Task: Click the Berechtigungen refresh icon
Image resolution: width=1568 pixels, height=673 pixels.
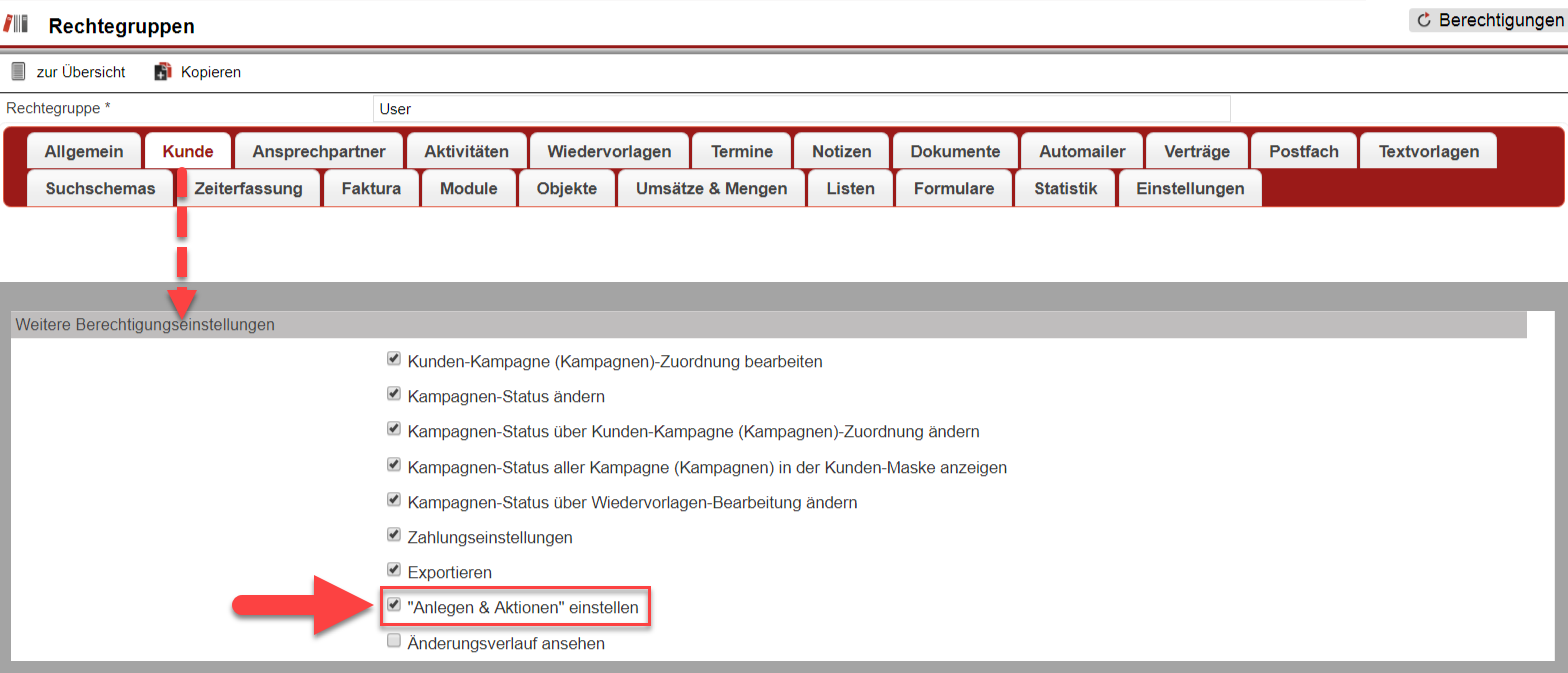Action: [x=1424, y=21]
